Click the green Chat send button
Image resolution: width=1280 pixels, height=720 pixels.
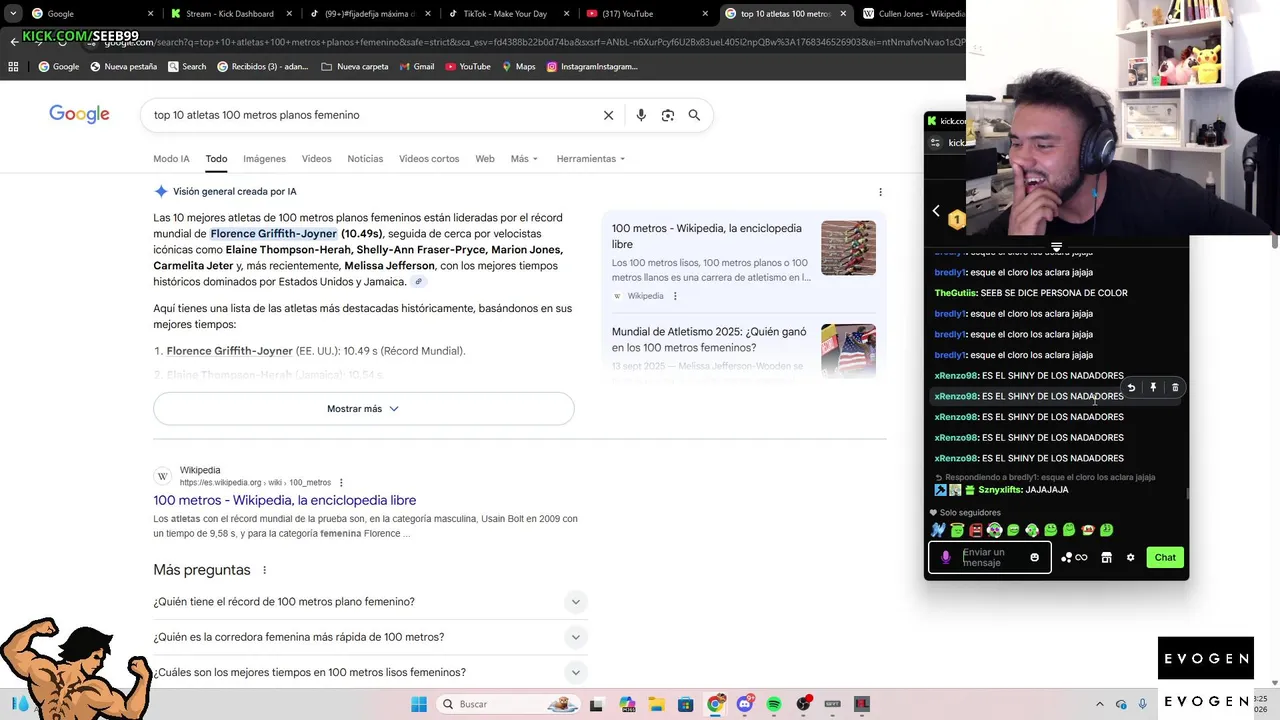1165,558
